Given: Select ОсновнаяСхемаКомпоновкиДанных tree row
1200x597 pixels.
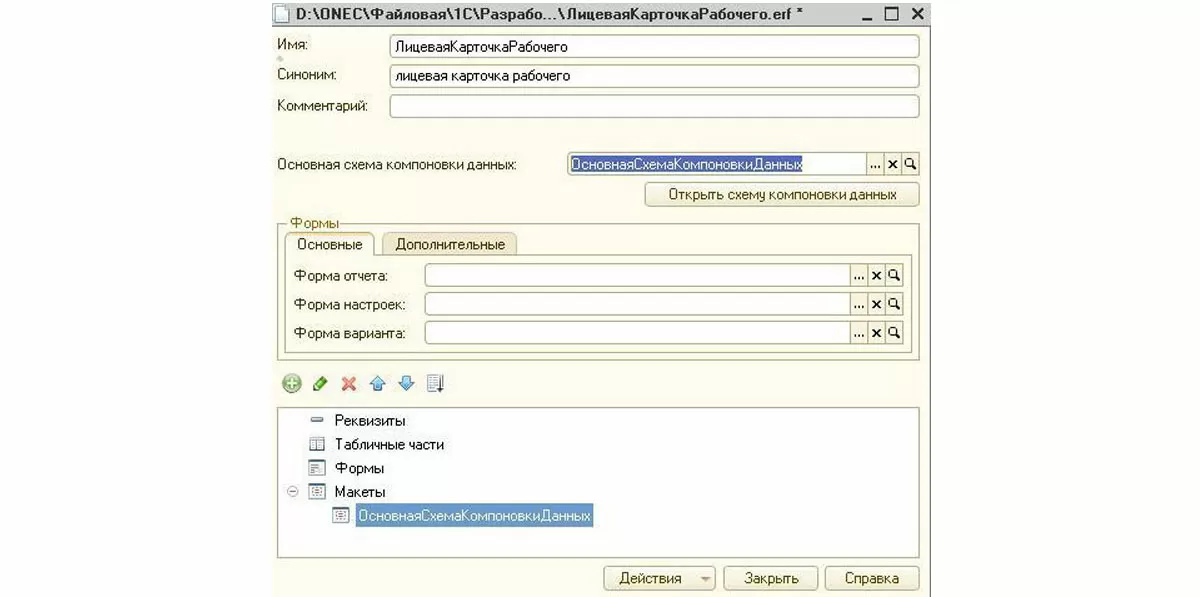Looking at the screenshot, I should [x=474, y=516].
